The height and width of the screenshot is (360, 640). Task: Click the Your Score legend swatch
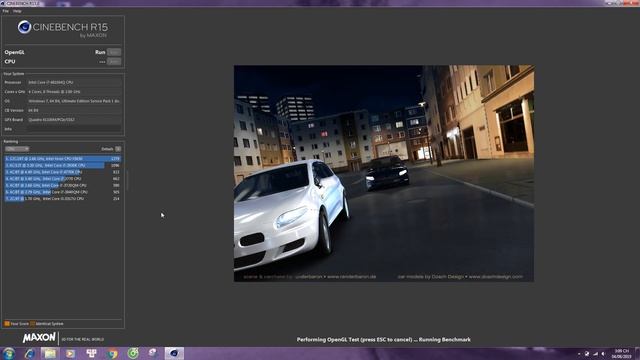pos(7,324)
